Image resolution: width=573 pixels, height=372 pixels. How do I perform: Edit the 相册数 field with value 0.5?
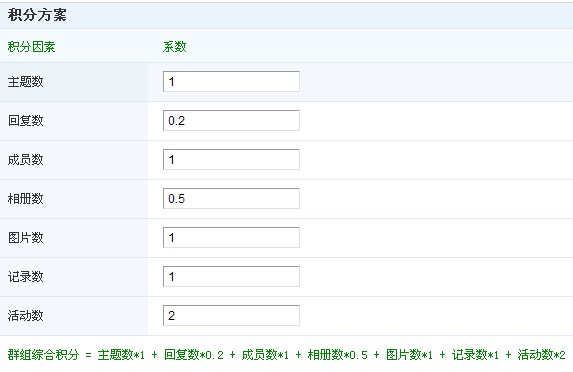click(231, 198)
